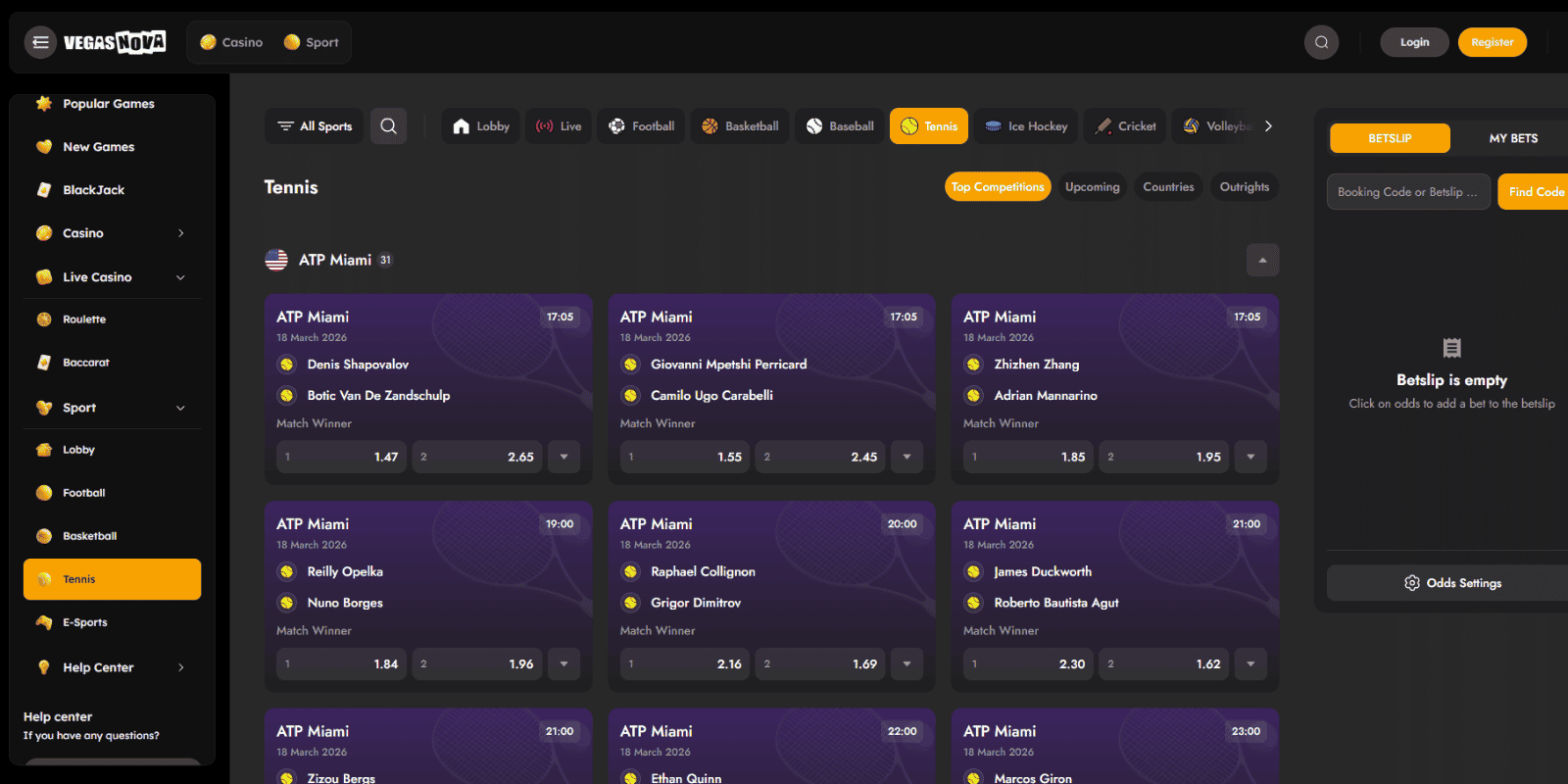Show more sports with the right arrow
1568x784 pixels.
pos(1268,126)
